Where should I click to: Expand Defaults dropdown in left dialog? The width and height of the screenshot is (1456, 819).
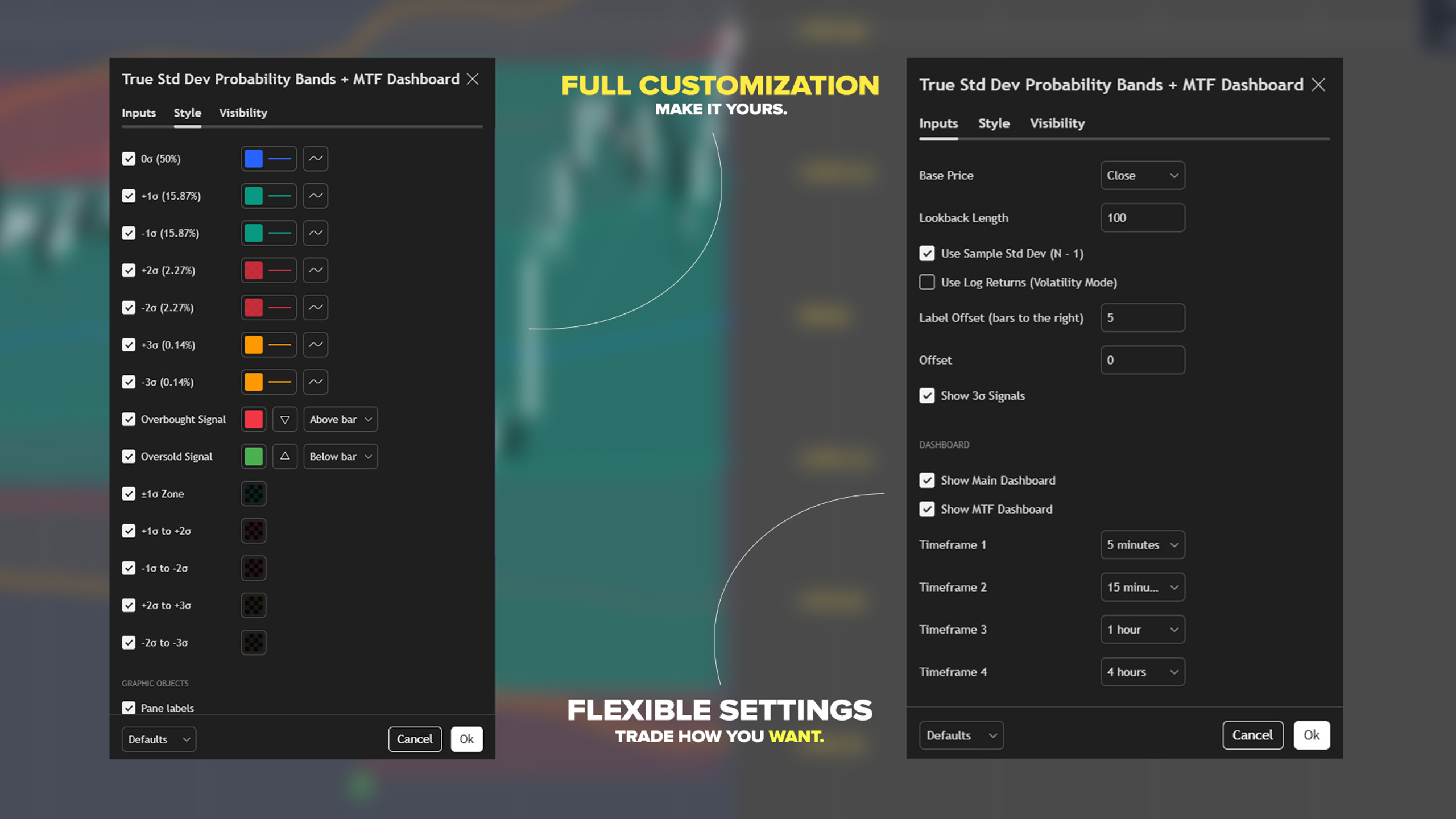coord(159,739)
